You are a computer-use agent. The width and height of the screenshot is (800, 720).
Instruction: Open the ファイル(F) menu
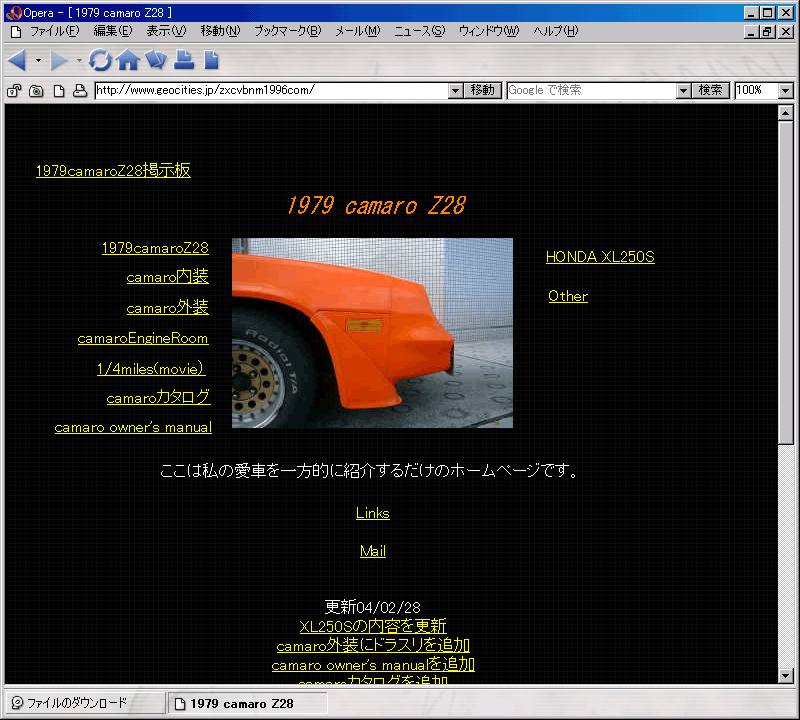55,32
